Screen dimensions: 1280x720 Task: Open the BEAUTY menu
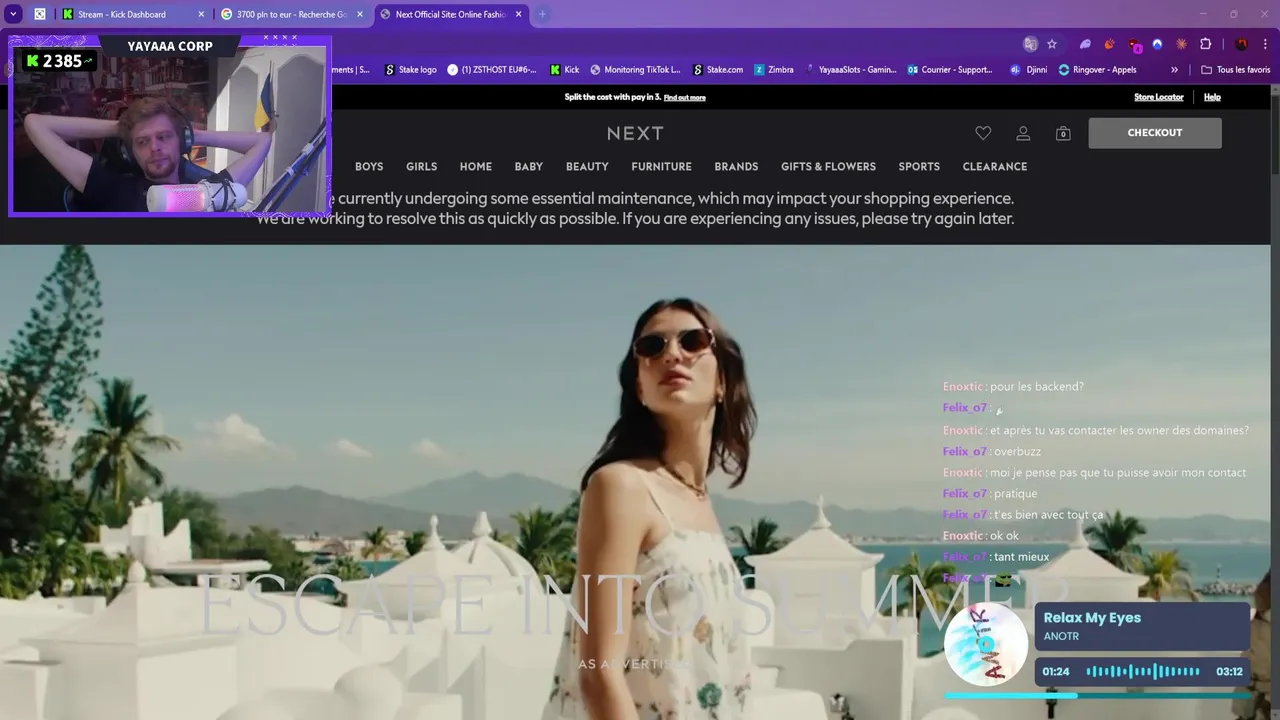(587, 167)
